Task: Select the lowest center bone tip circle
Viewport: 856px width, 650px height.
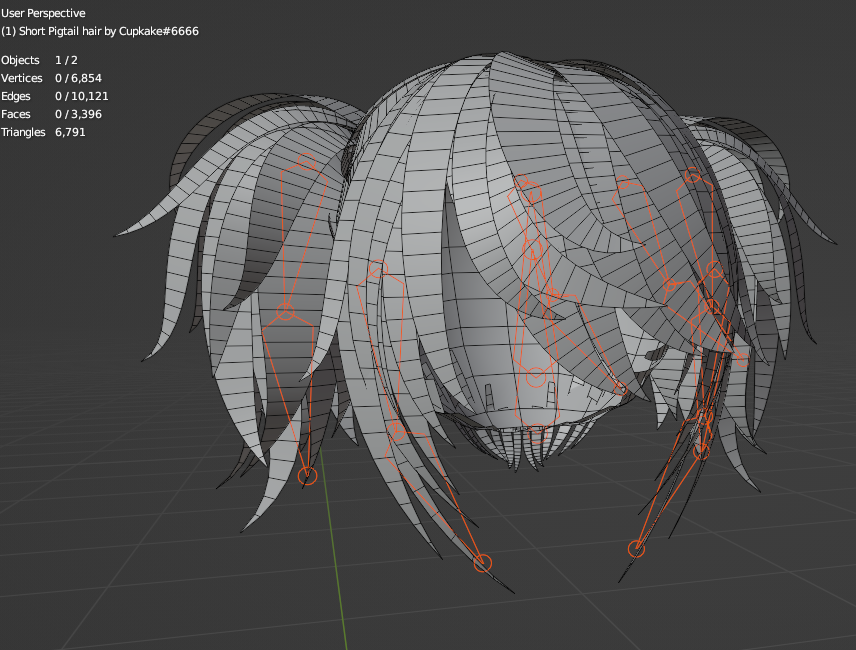Action: [483, 564]
